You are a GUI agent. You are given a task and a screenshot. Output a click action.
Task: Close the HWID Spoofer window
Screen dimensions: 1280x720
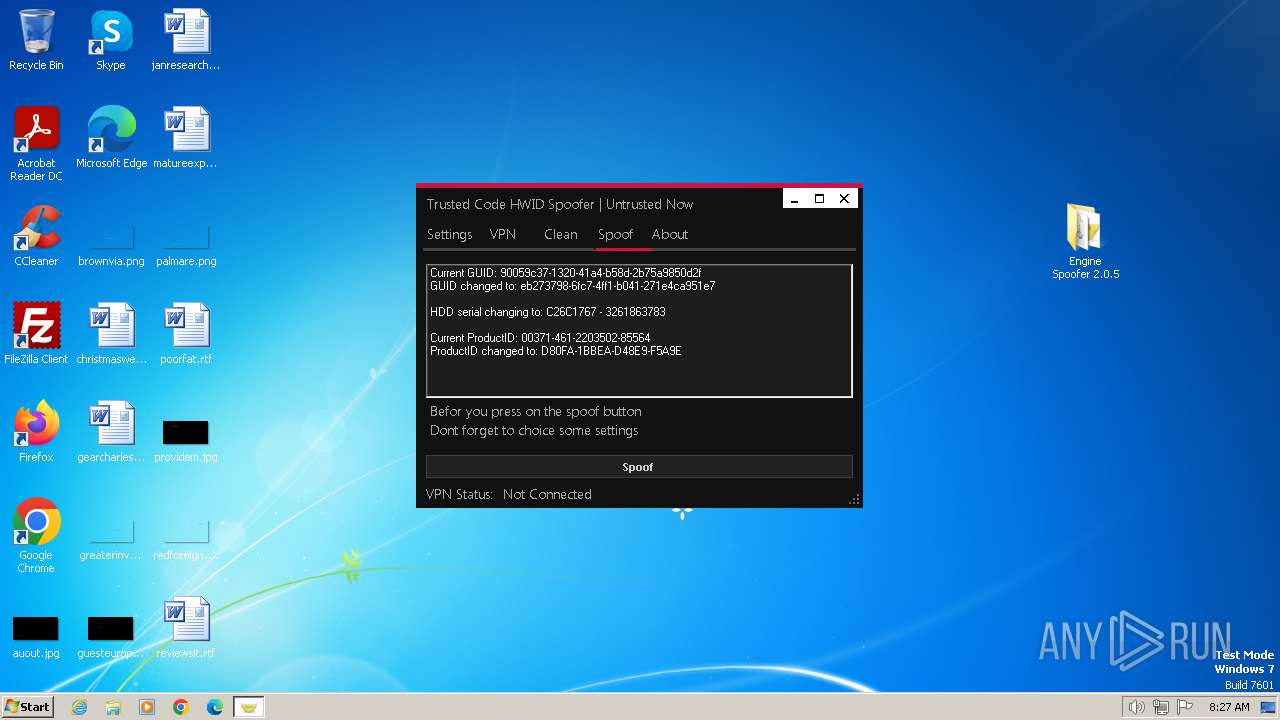(844, 199)
